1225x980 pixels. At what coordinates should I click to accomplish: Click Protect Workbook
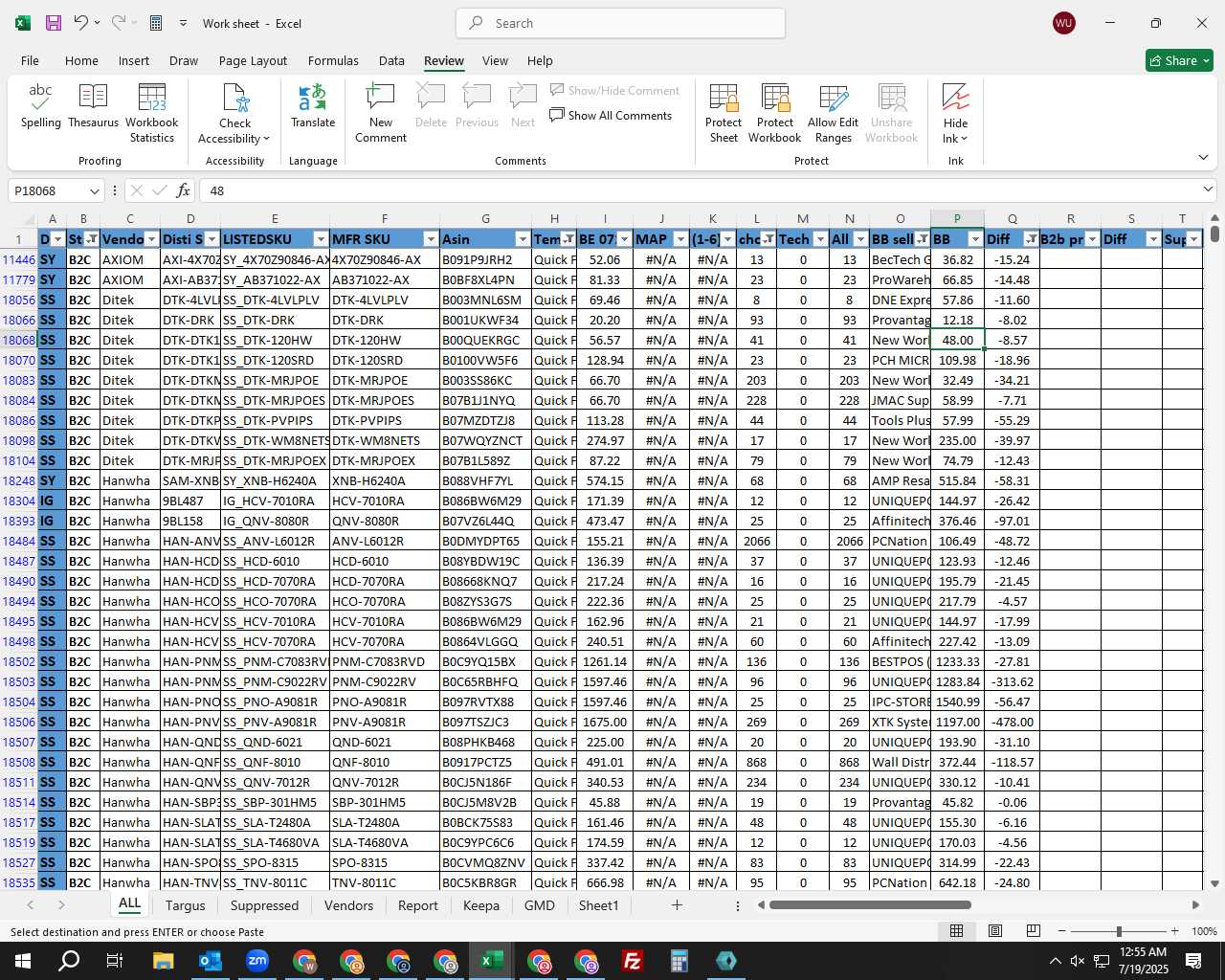[x=775, y=113]
